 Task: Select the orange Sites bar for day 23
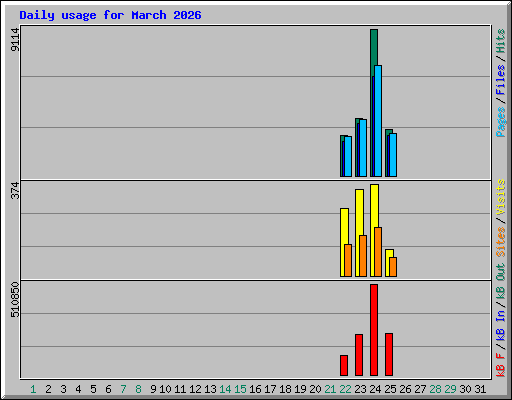point(363,256)
